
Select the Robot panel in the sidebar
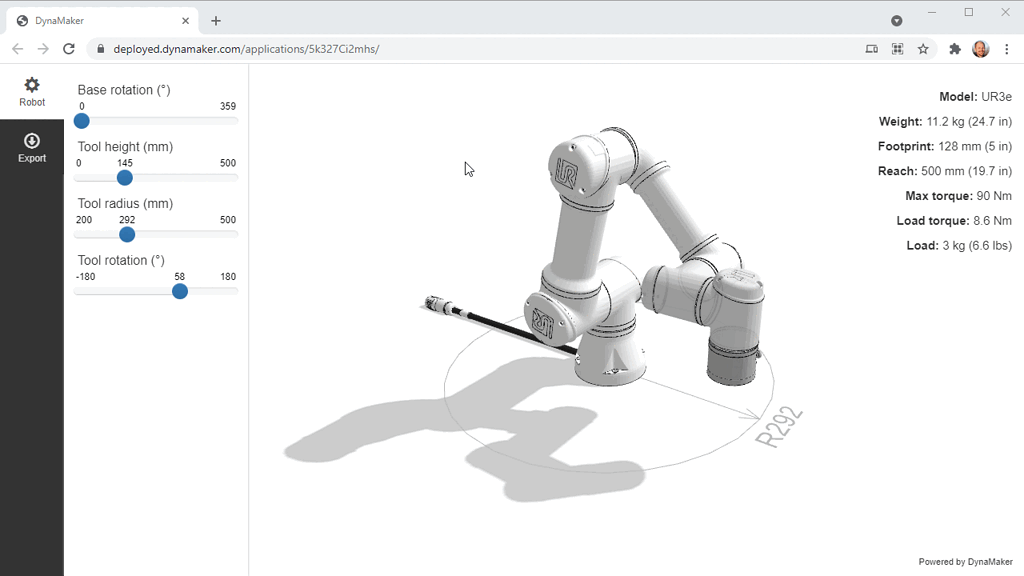pos(31,91)
